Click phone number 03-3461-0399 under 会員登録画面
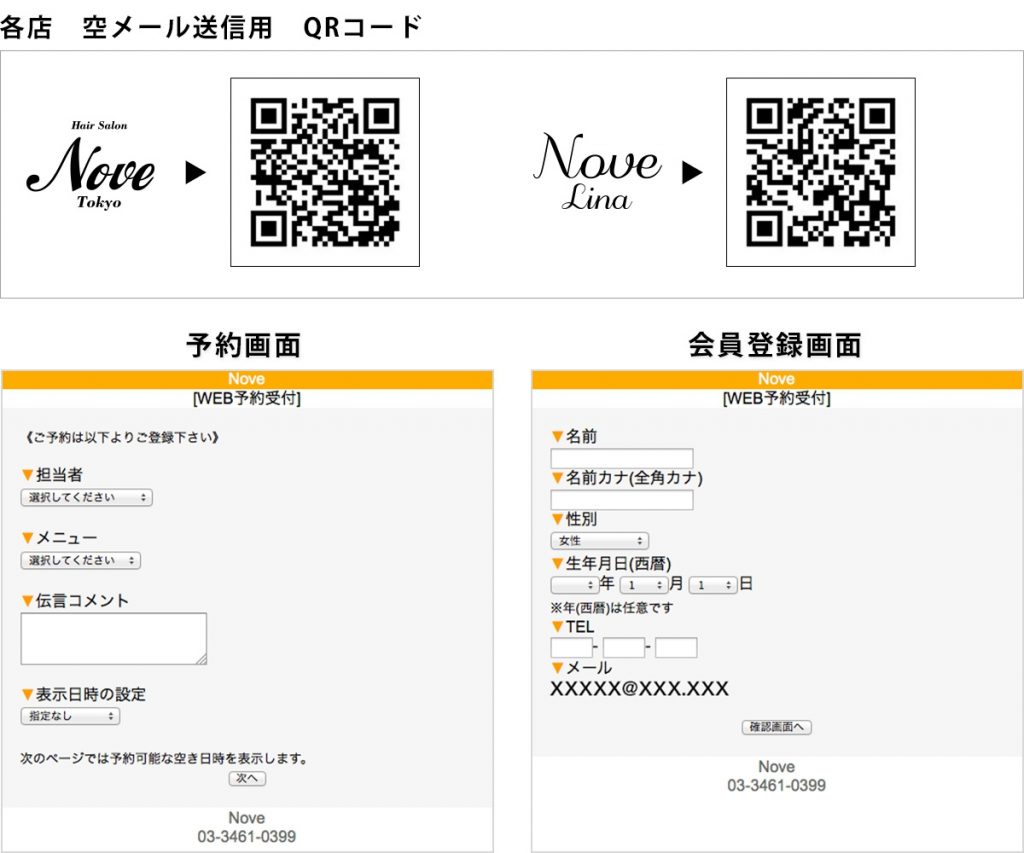Screen dimensions: 1024x853 click(x=776, y=786)
